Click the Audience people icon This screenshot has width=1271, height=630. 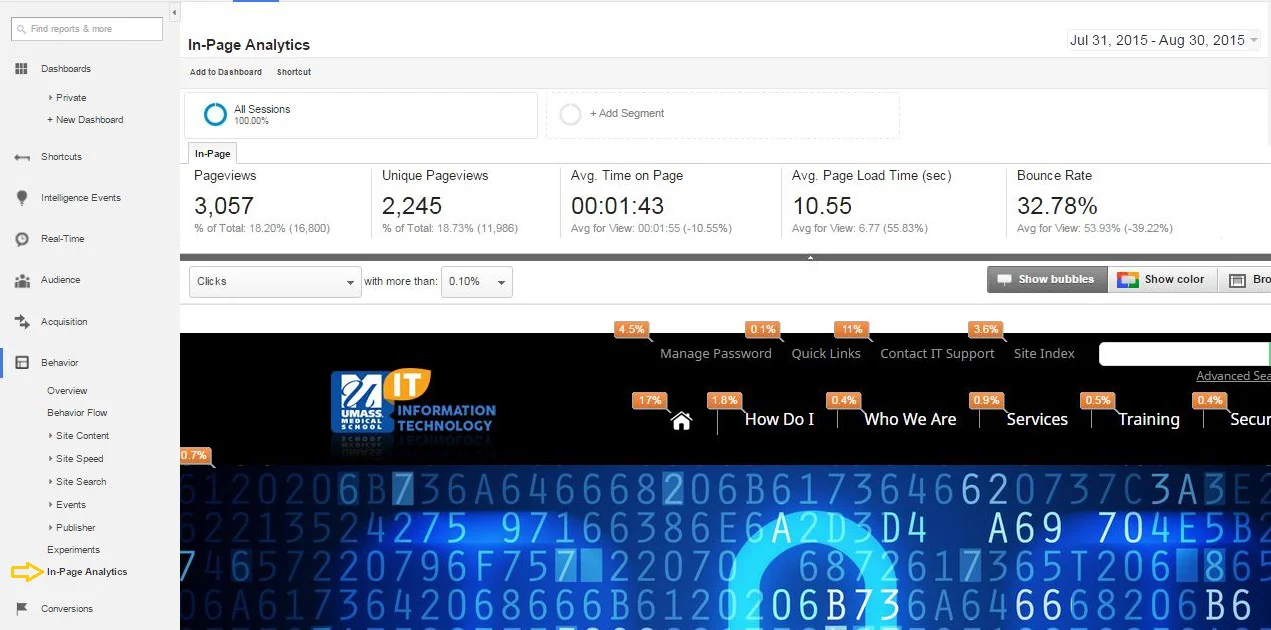(x=21, y=281)
